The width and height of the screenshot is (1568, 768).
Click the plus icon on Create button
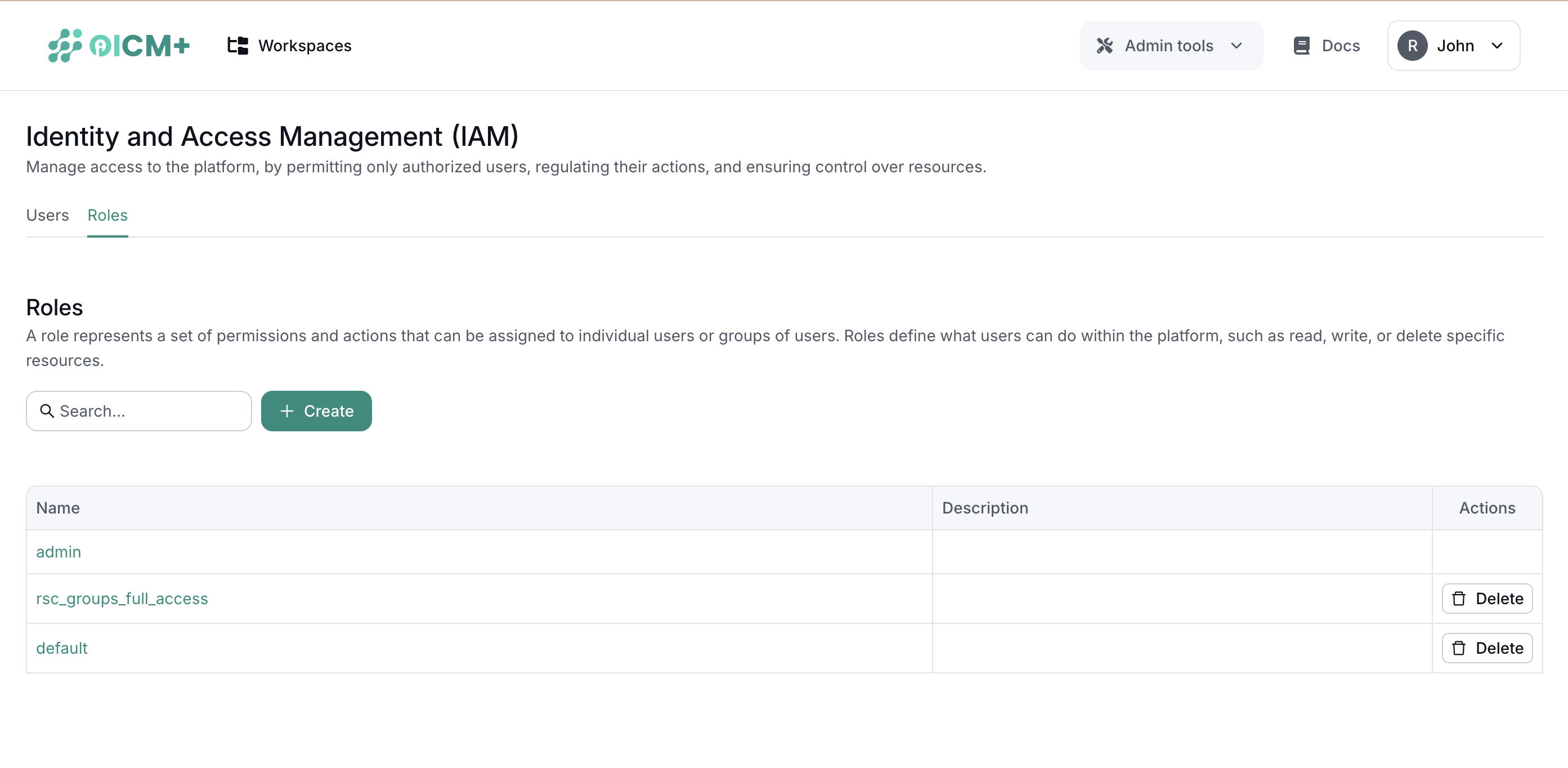pos(286,411)
